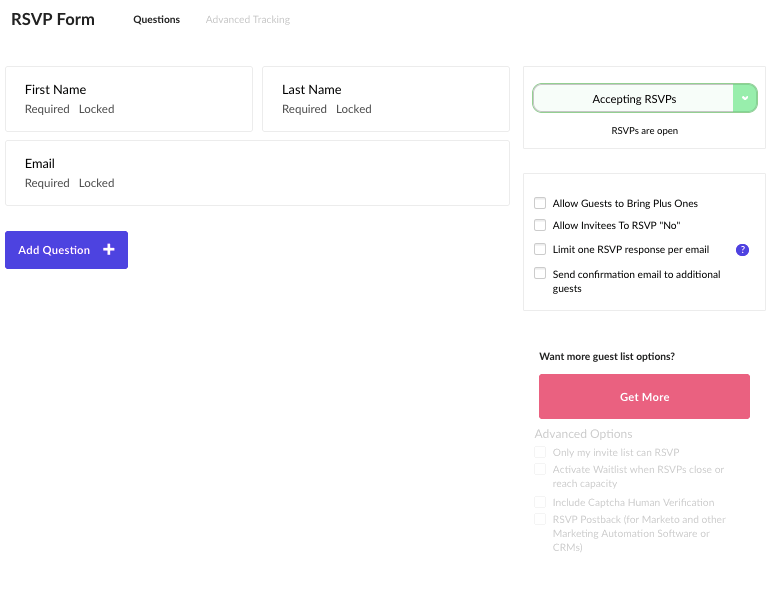Open the Advanced Tracking tab
This screenshot has height=595, width=780.
(x=248, y=19)
